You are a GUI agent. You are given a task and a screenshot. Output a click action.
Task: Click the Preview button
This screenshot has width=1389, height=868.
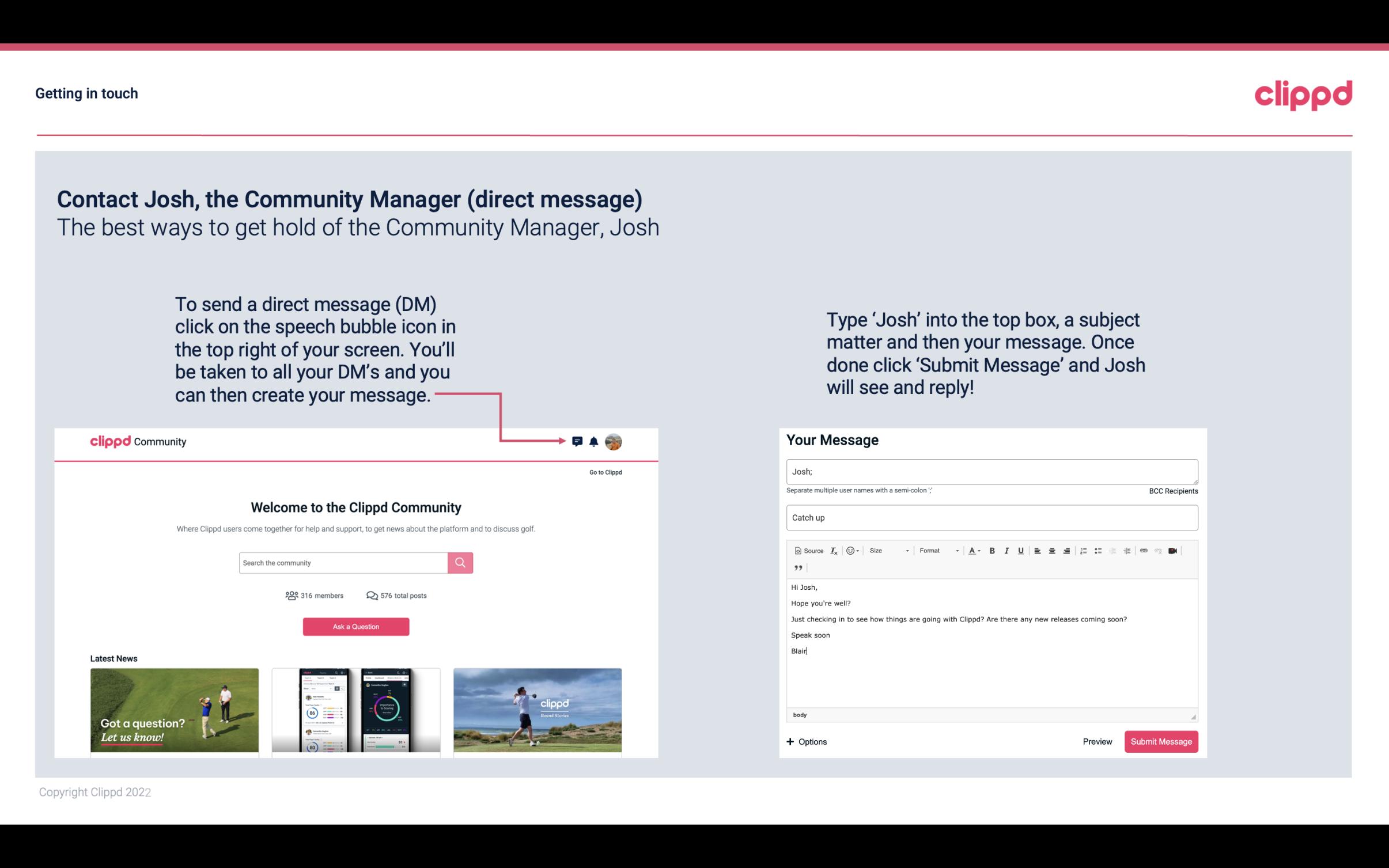click(1097, 741)
